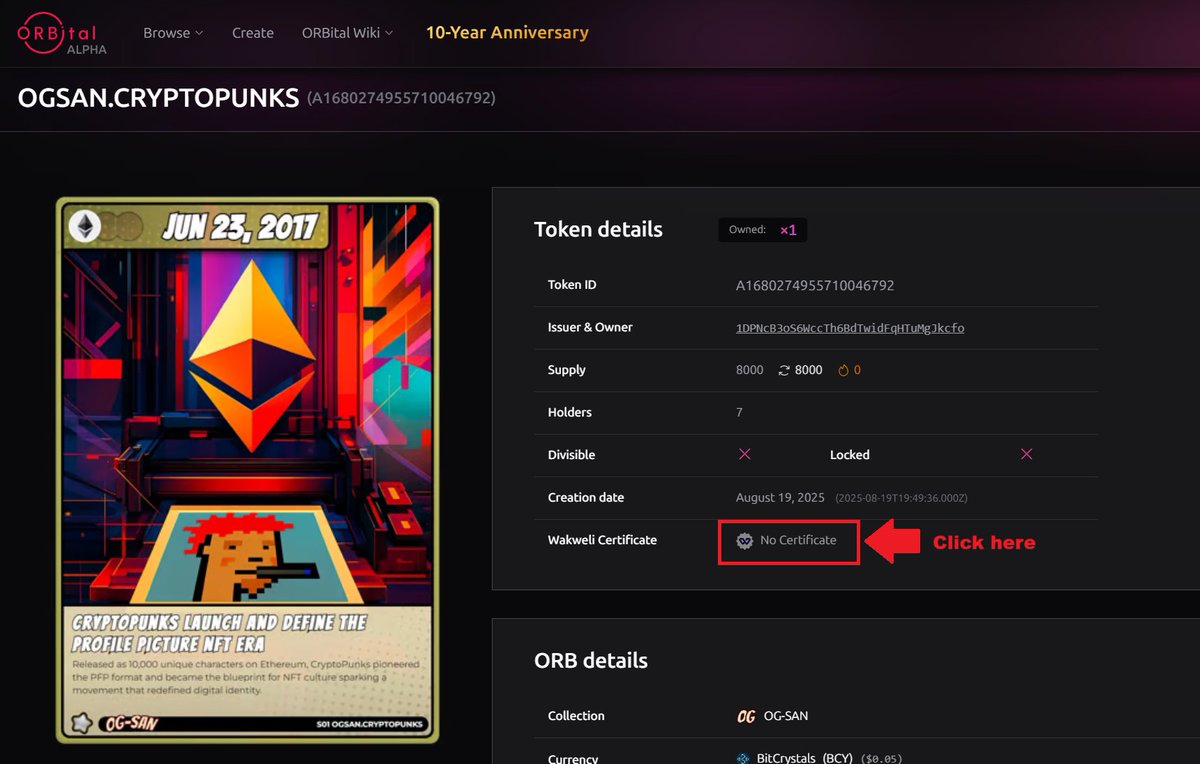
Task: Open the Browse dropdown menu
Action: pos(173,33)
